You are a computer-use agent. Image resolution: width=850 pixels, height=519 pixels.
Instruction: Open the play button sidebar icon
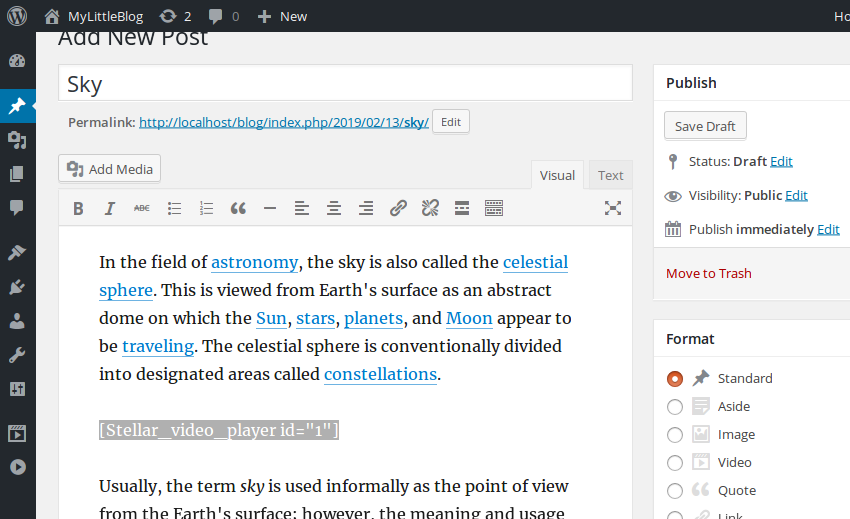pos(17,467)
